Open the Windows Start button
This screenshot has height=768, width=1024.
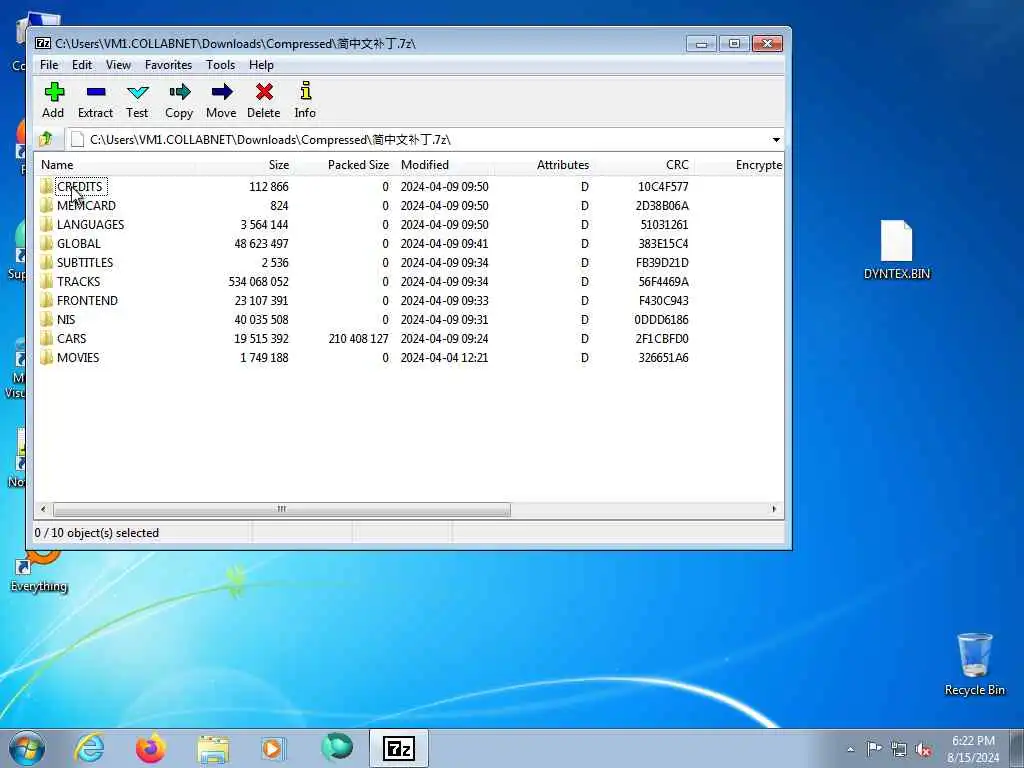point(27,748)
